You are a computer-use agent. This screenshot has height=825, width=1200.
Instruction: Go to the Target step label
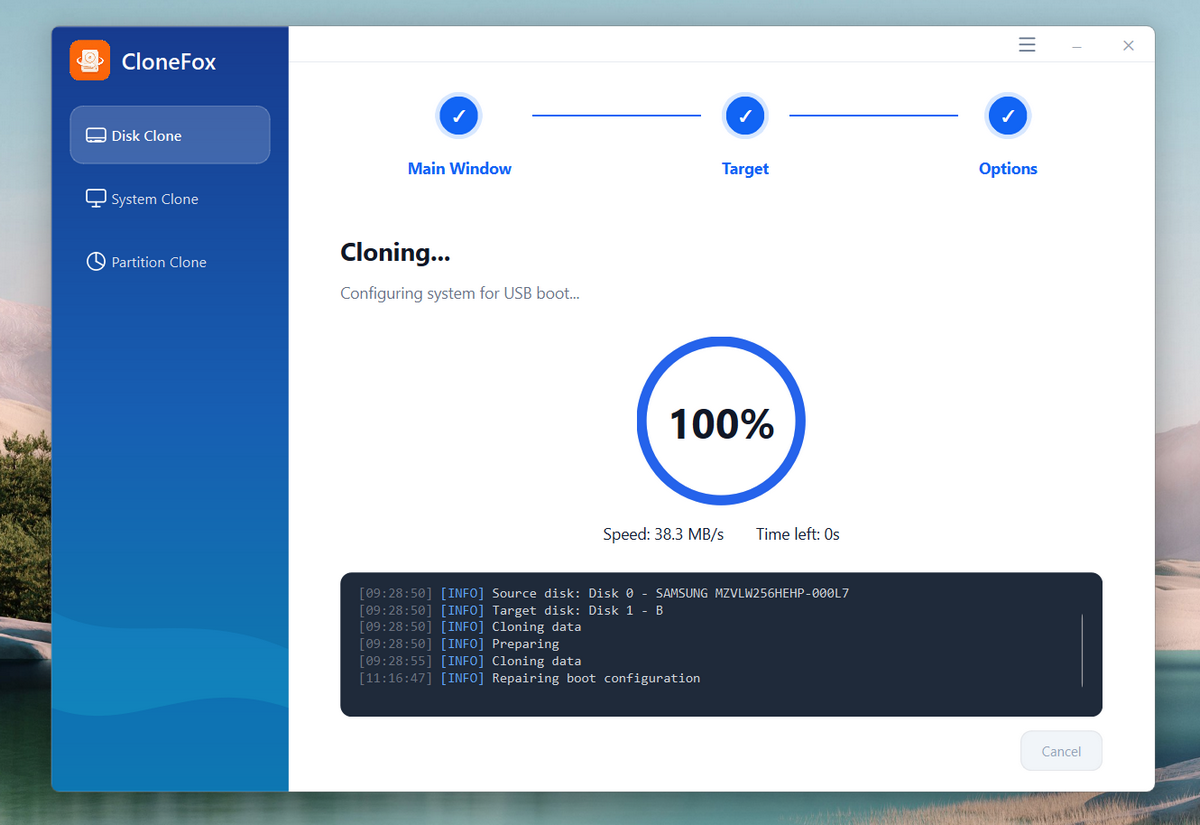click(745, 169)
